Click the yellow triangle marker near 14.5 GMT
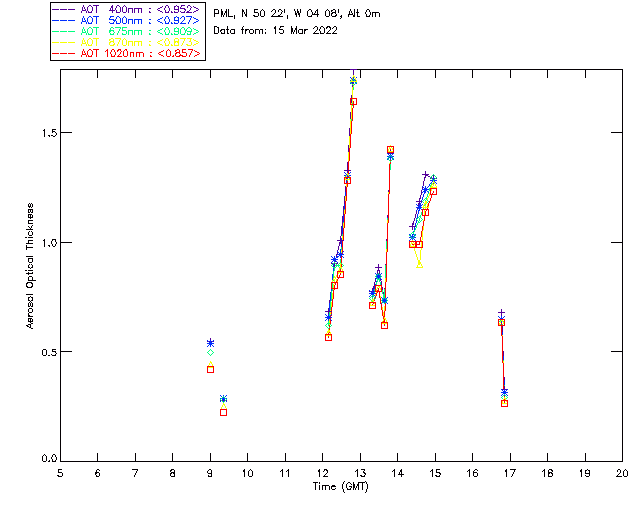The image size is (640, 512). (419, 264)
